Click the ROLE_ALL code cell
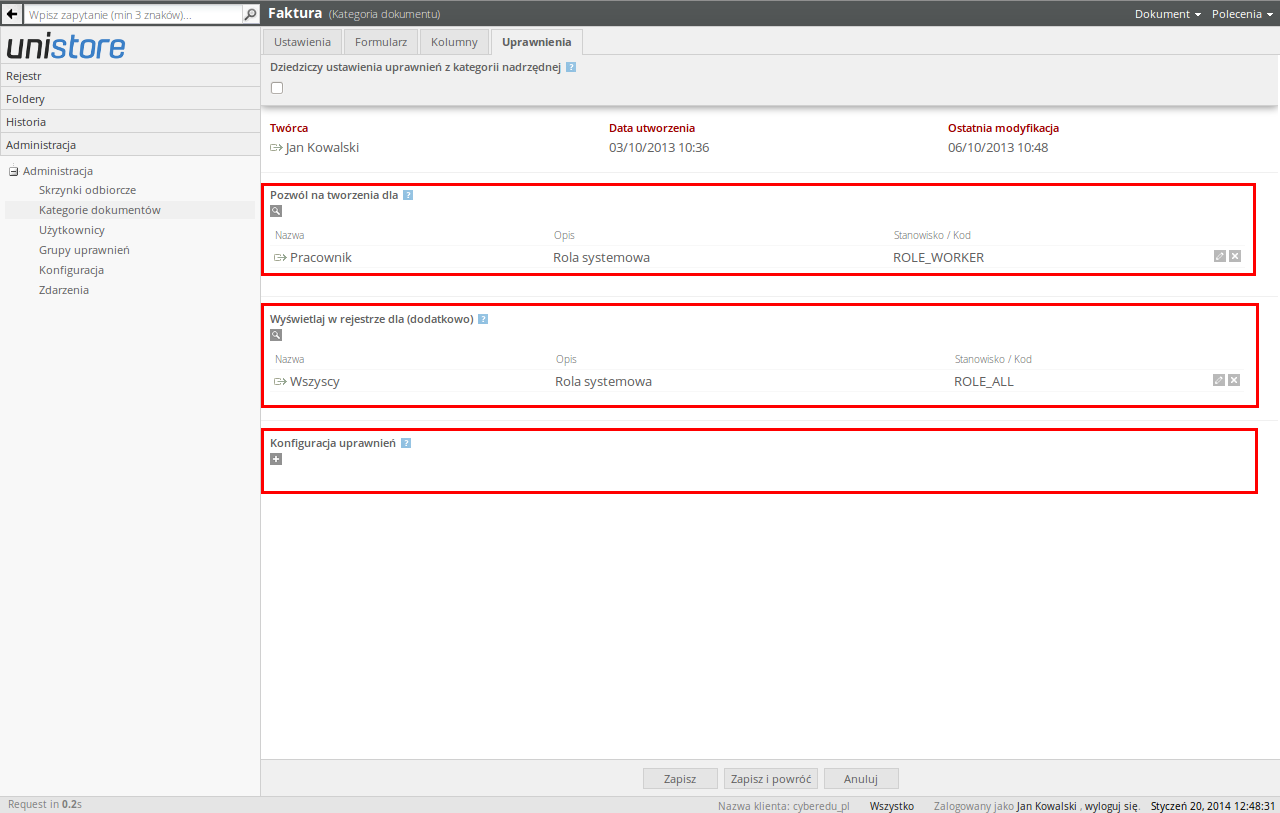The width and height of the screenshot is (1280, 813). (x=984, y=381)
